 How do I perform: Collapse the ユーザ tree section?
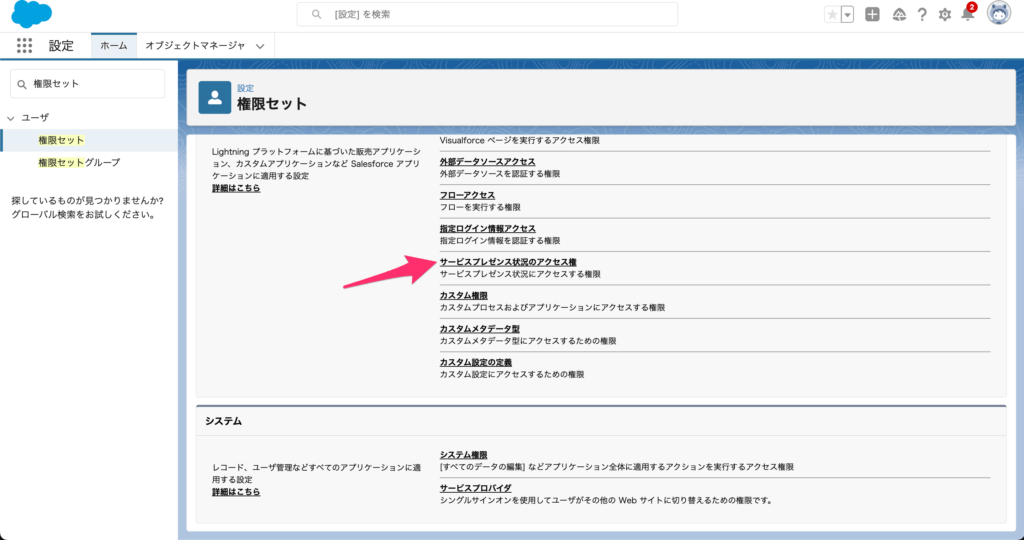coord(11,118)
